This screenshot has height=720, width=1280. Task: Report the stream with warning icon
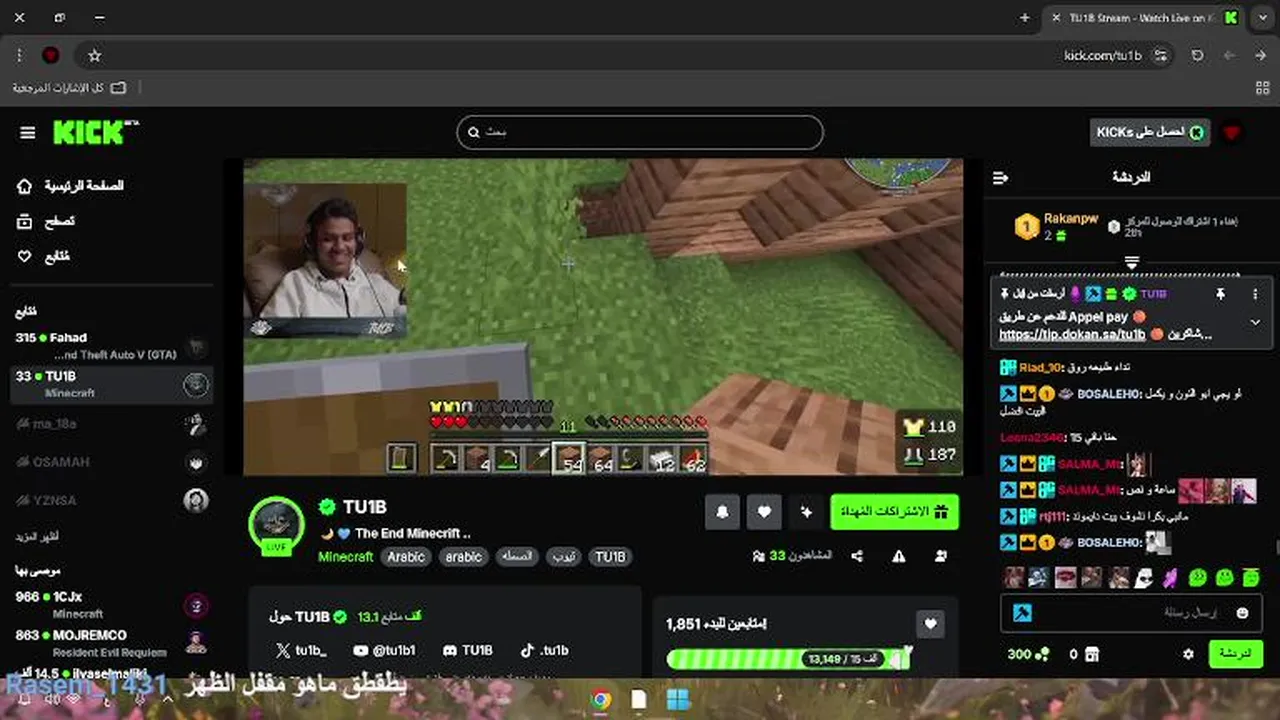point(899,556)
